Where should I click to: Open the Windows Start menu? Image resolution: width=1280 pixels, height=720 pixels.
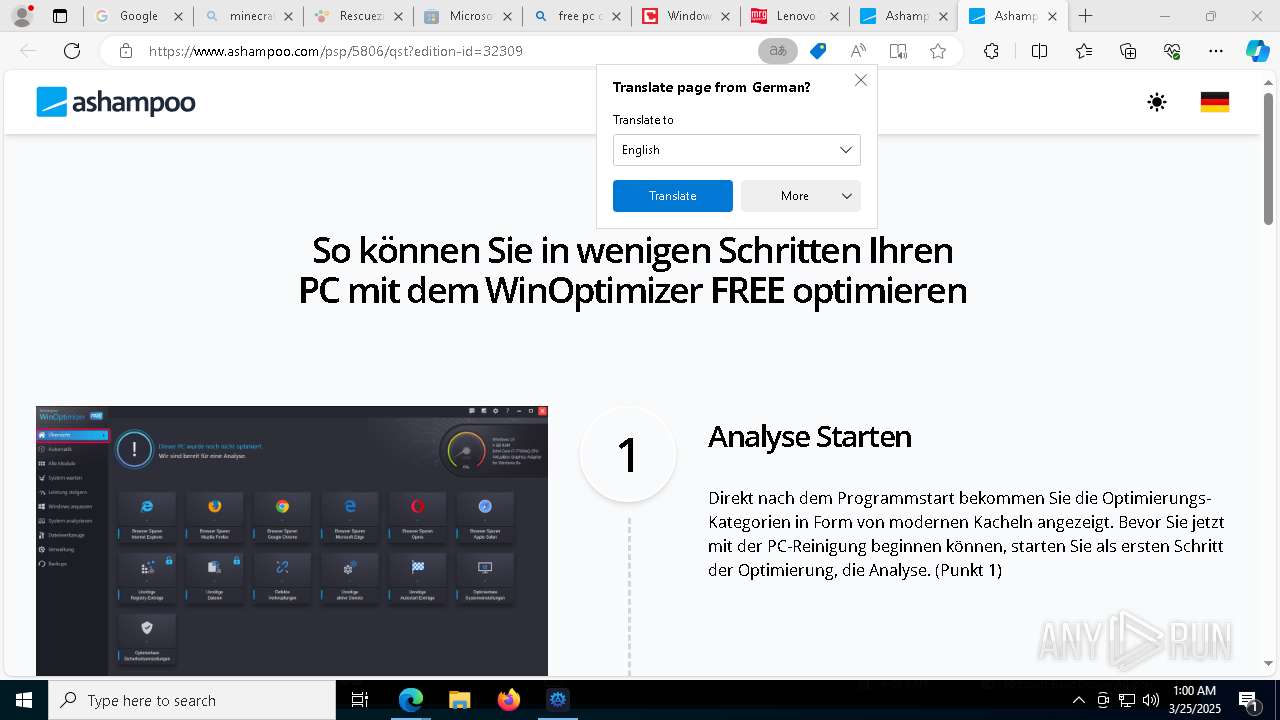pos(23,700)
